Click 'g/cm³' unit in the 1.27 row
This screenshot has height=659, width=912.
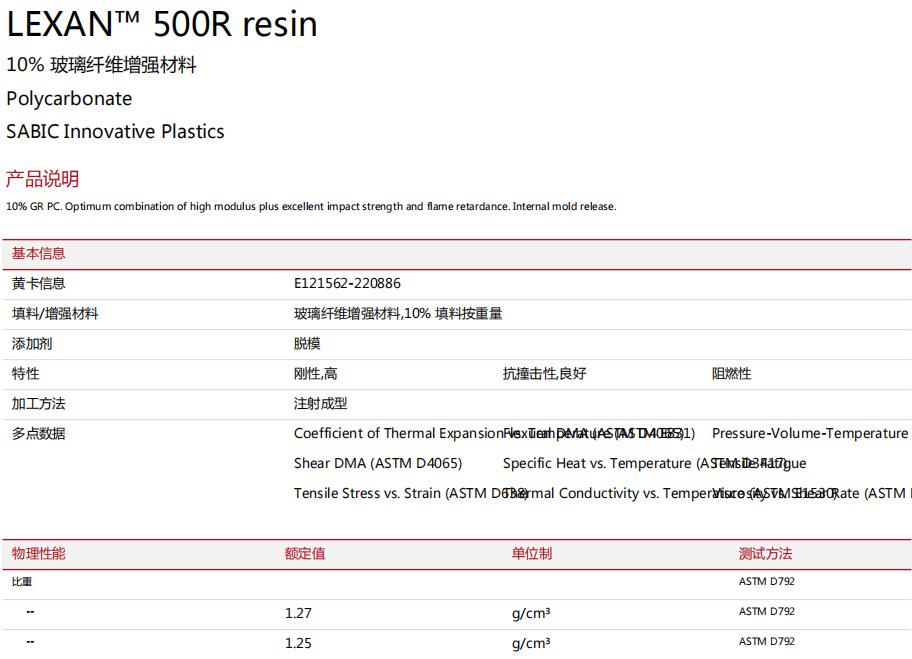[531, 614]
